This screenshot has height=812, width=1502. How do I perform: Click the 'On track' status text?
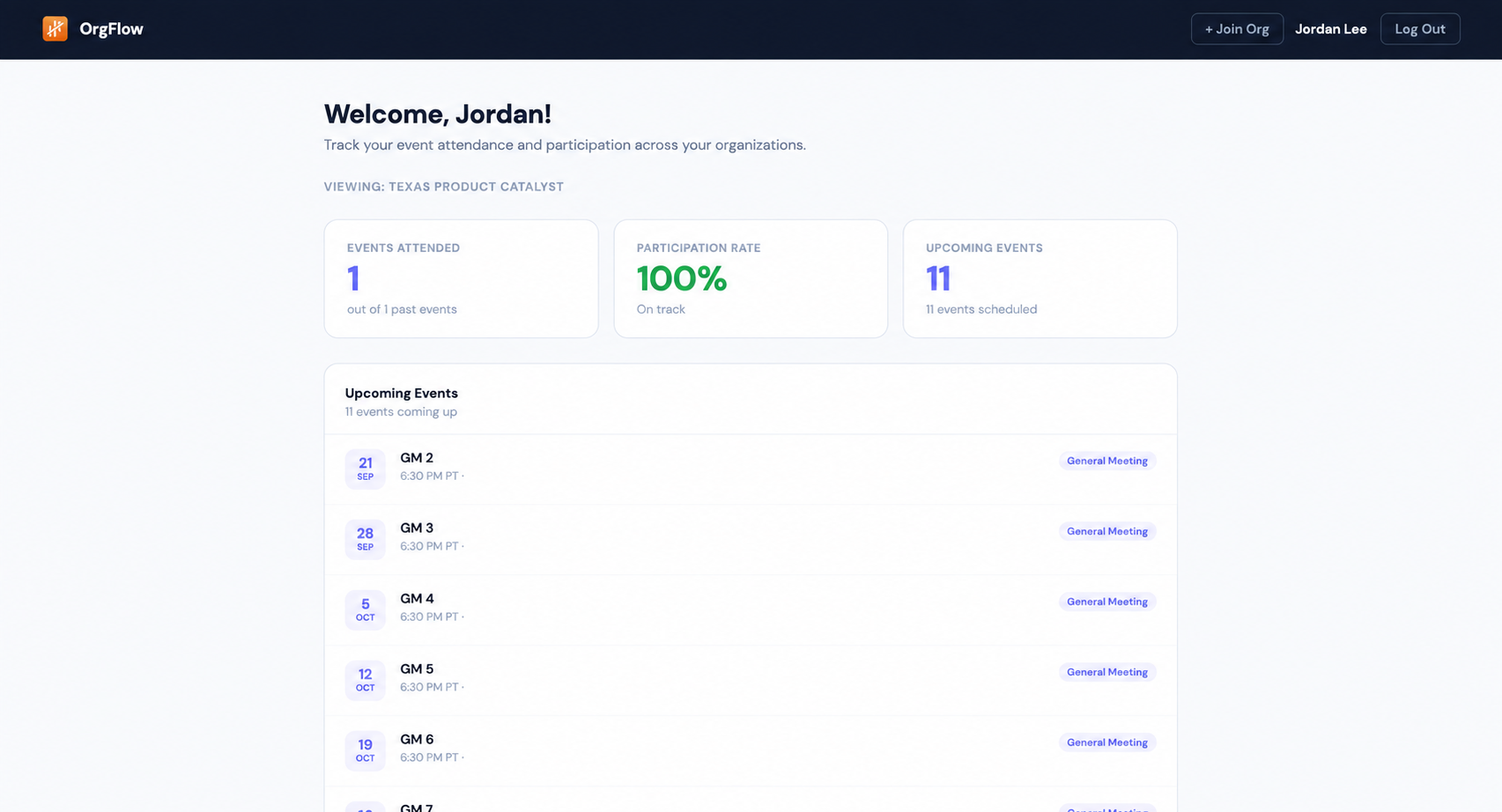pos(661,309)
